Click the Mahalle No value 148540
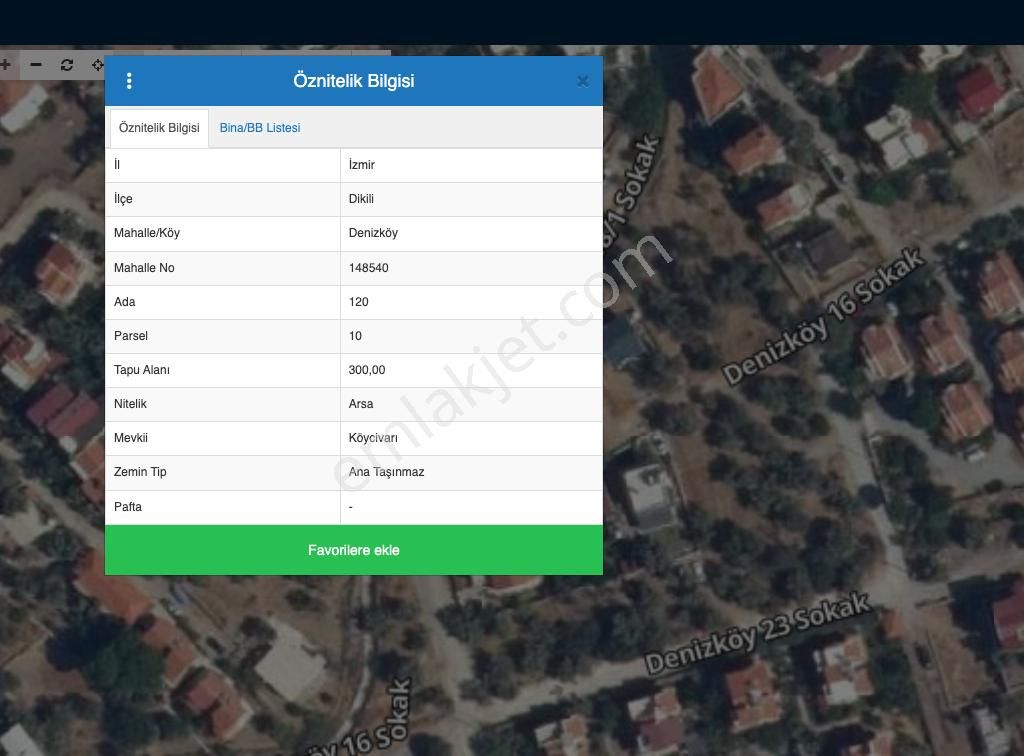 (x=369, y=268)
